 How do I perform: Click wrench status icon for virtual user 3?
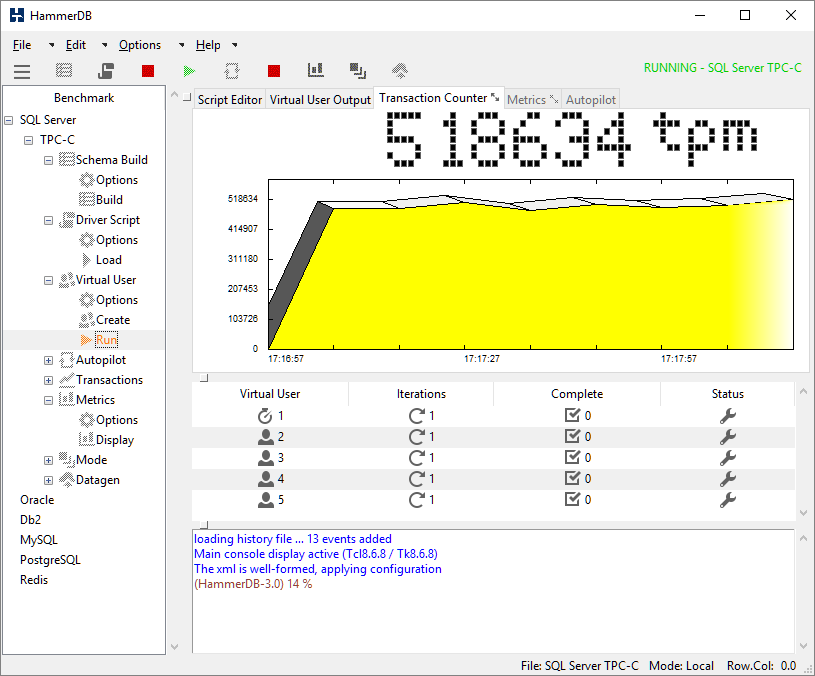click(728, 458)
